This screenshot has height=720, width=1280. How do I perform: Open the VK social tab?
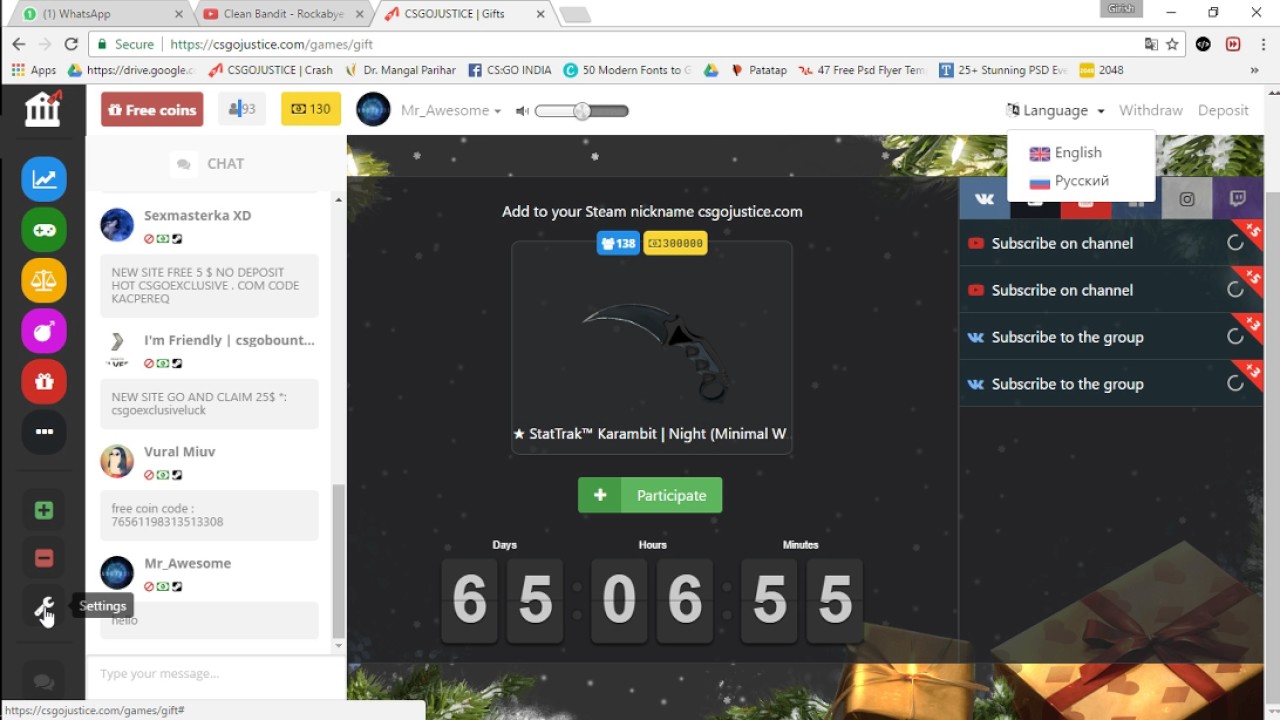click(x=985, y=198)
